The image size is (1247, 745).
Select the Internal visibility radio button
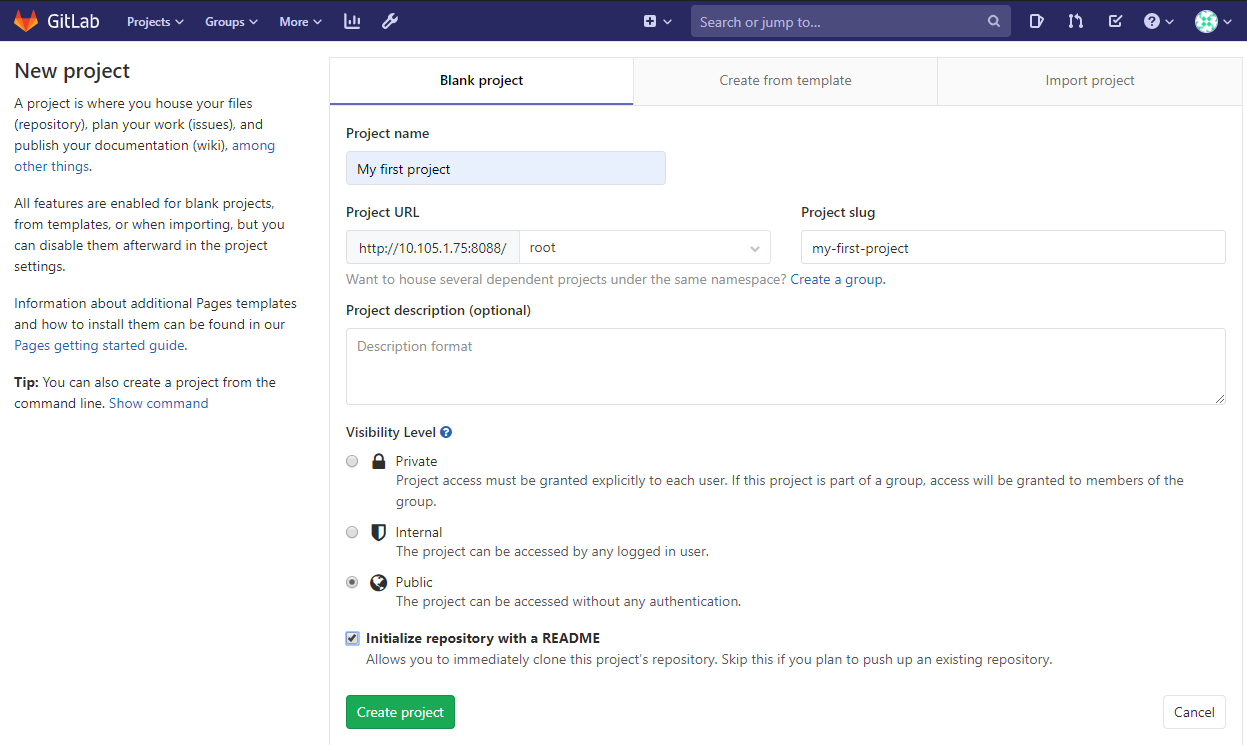click(x=352, y=532)
